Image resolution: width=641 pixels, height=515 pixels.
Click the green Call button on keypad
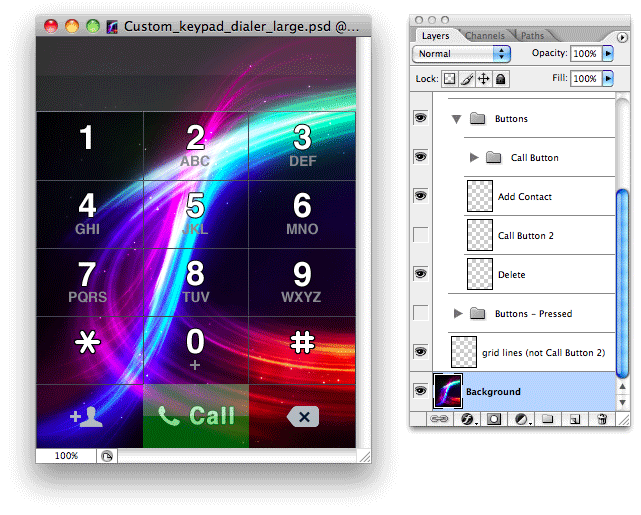(196, 416)
